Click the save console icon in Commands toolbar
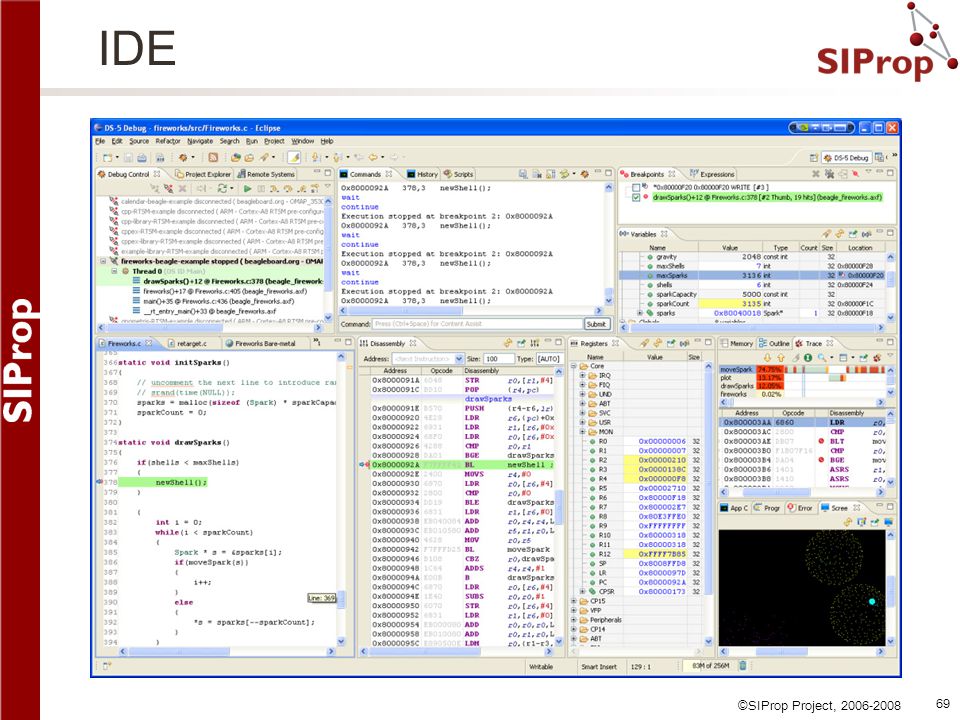The width and height of the screenshot is (960, 720). point(523,174)
